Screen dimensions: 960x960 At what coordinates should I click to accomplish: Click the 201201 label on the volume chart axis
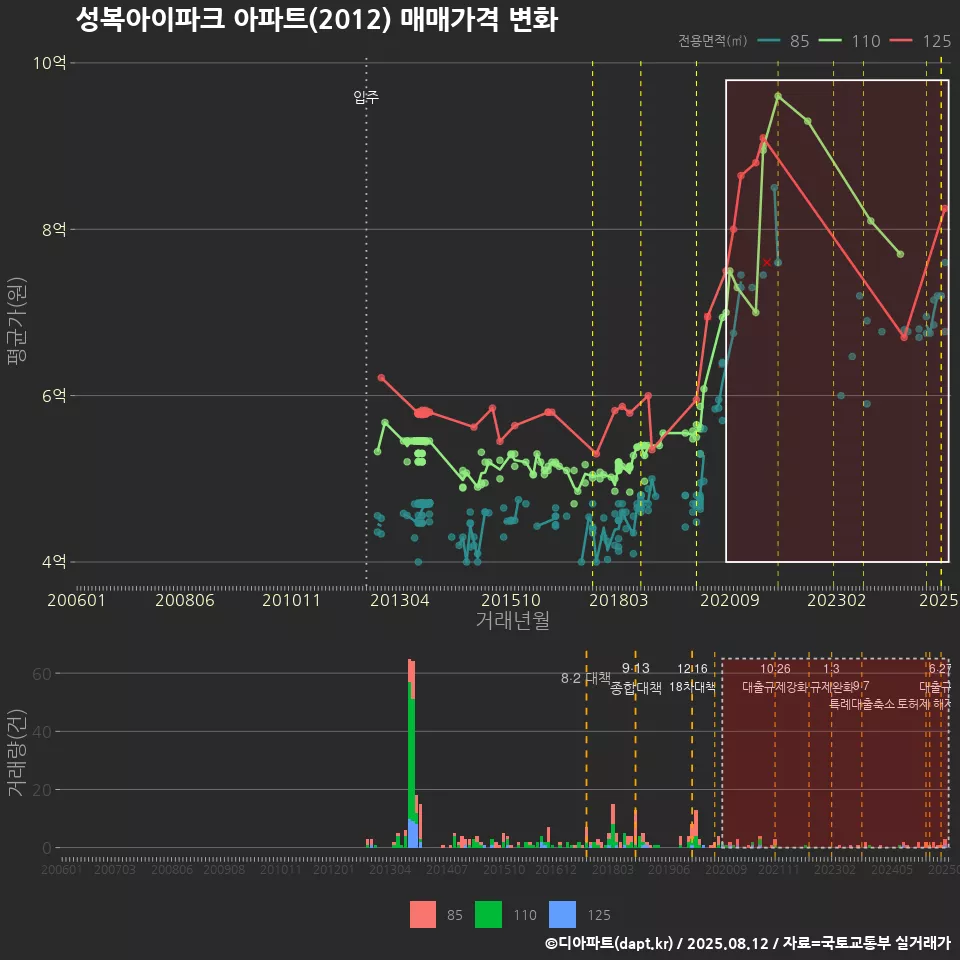[334, 869]
